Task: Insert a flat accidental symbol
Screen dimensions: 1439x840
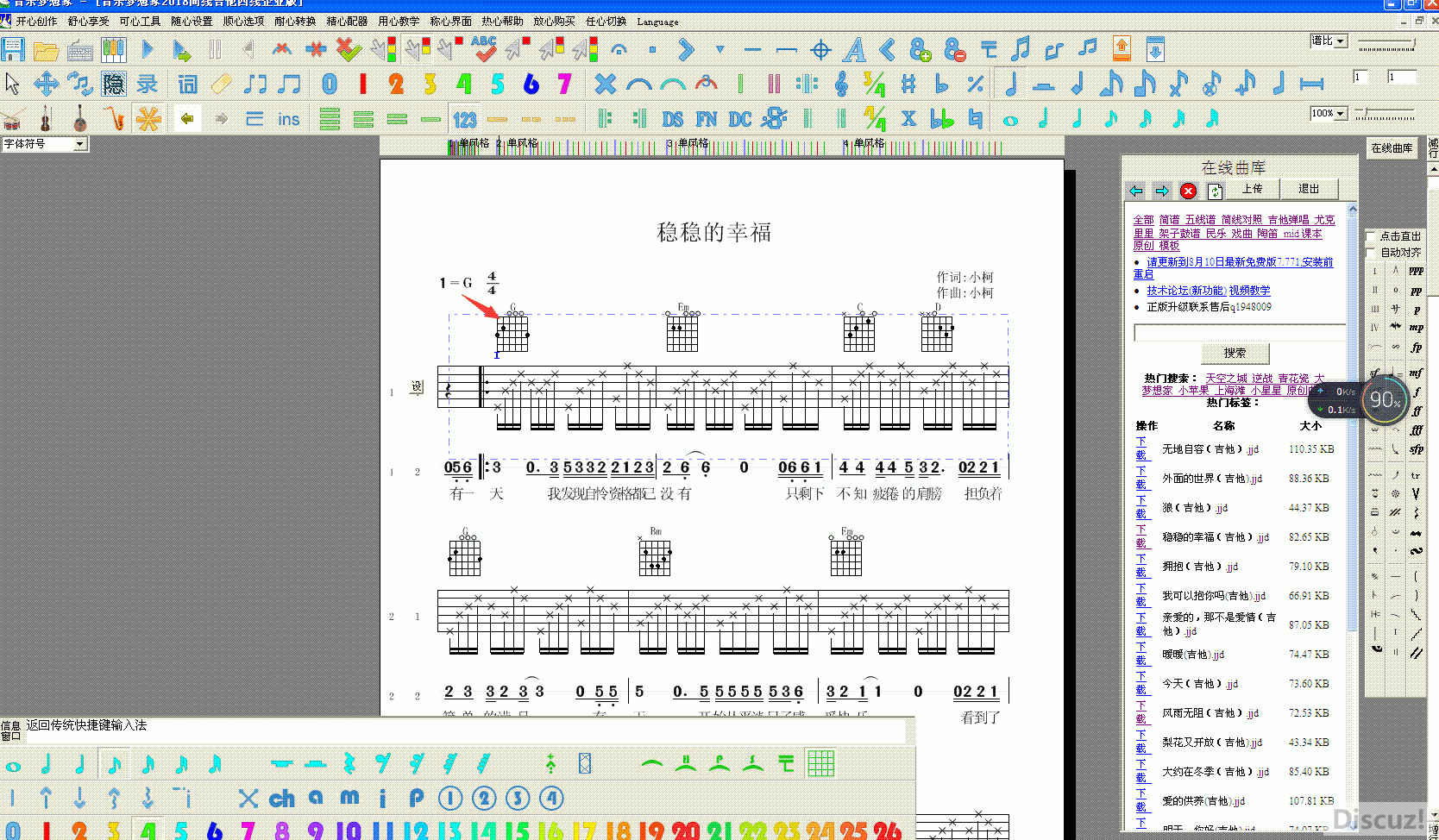Action: 942,84
